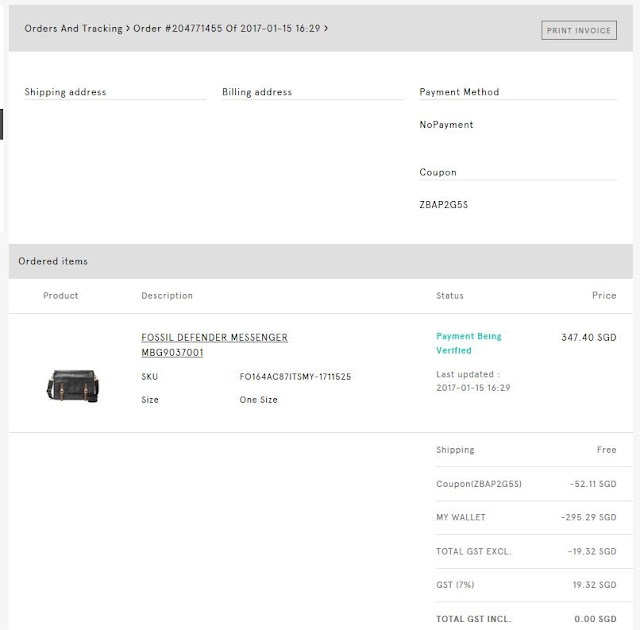This screenshot has width=640, height=630.
Task: Click MY WALLET row label
Action: point(461,517)
